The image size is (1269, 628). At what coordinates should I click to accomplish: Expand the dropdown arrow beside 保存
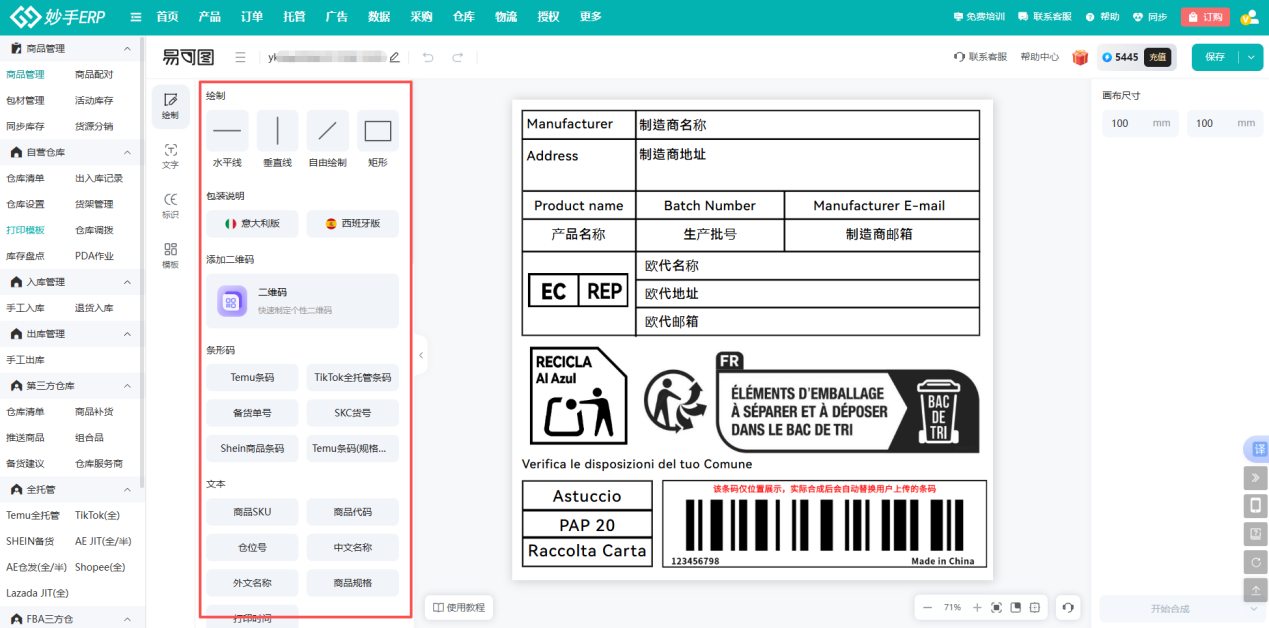[x=1252, y=57]
